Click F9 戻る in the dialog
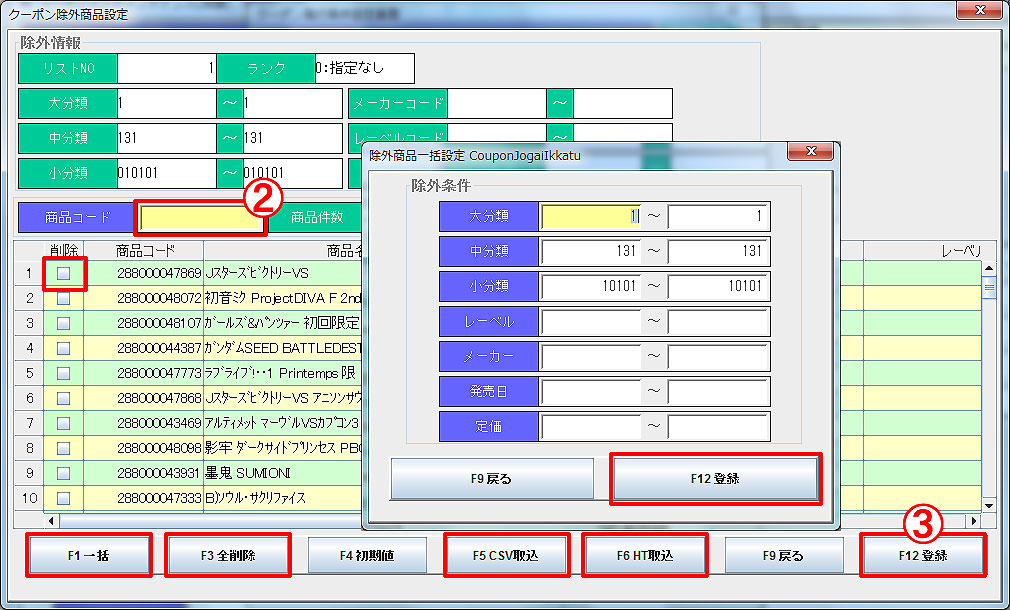1010x610 pixels. point(491,479)
